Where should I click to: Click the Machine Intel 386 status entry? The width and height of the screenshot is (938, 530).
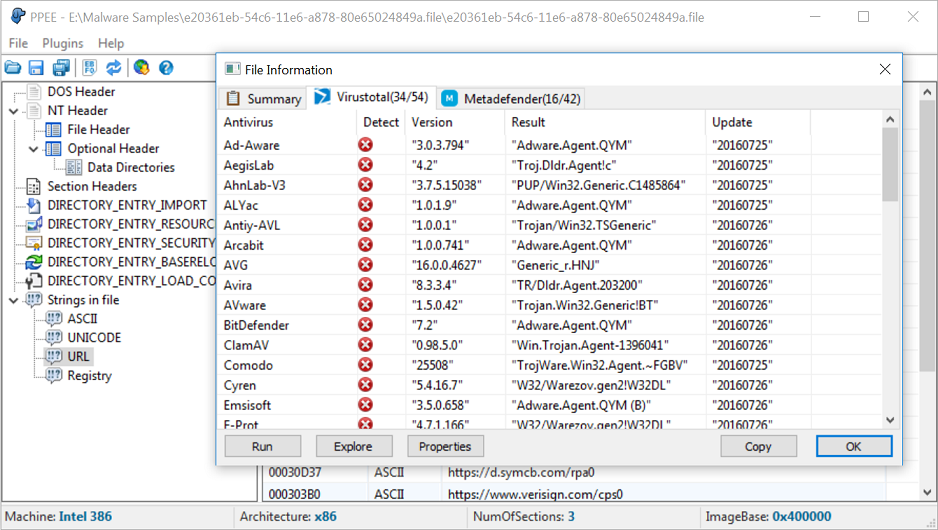pos(58,516)
